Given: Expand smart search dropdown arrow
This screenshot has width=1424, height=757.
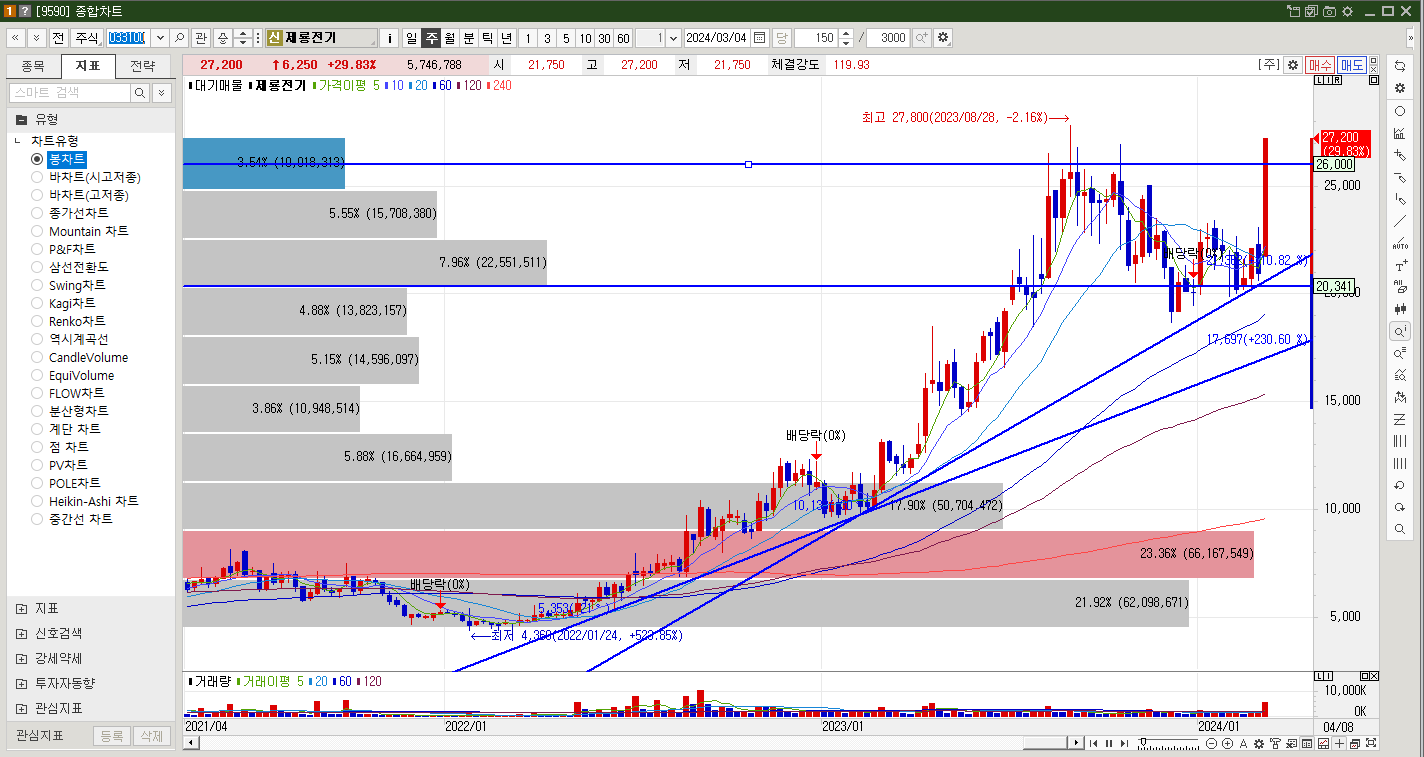Looking at the screenshot, I should tap(161, 92).
